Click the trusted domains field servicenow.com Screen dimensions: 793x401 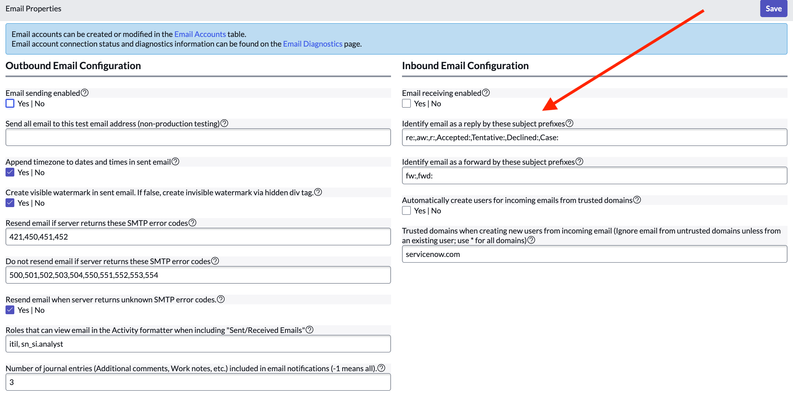click(x=595, y=254)
